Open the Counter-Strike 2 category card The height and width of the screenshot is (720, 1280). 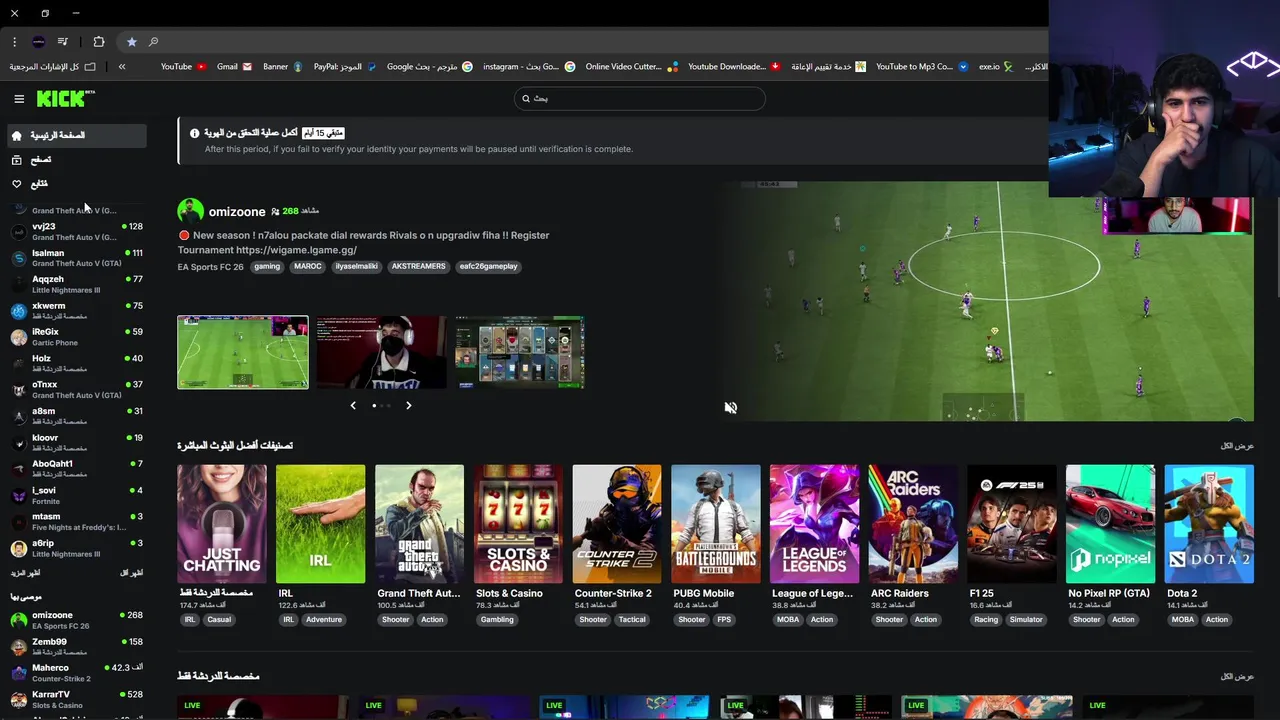tap(617, 523)
